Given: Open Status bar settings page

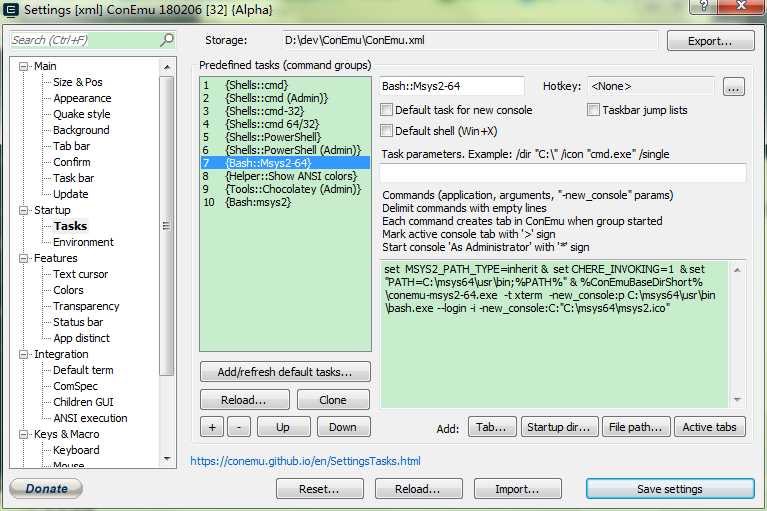Looking at the screenshot, I should point(78,322).
